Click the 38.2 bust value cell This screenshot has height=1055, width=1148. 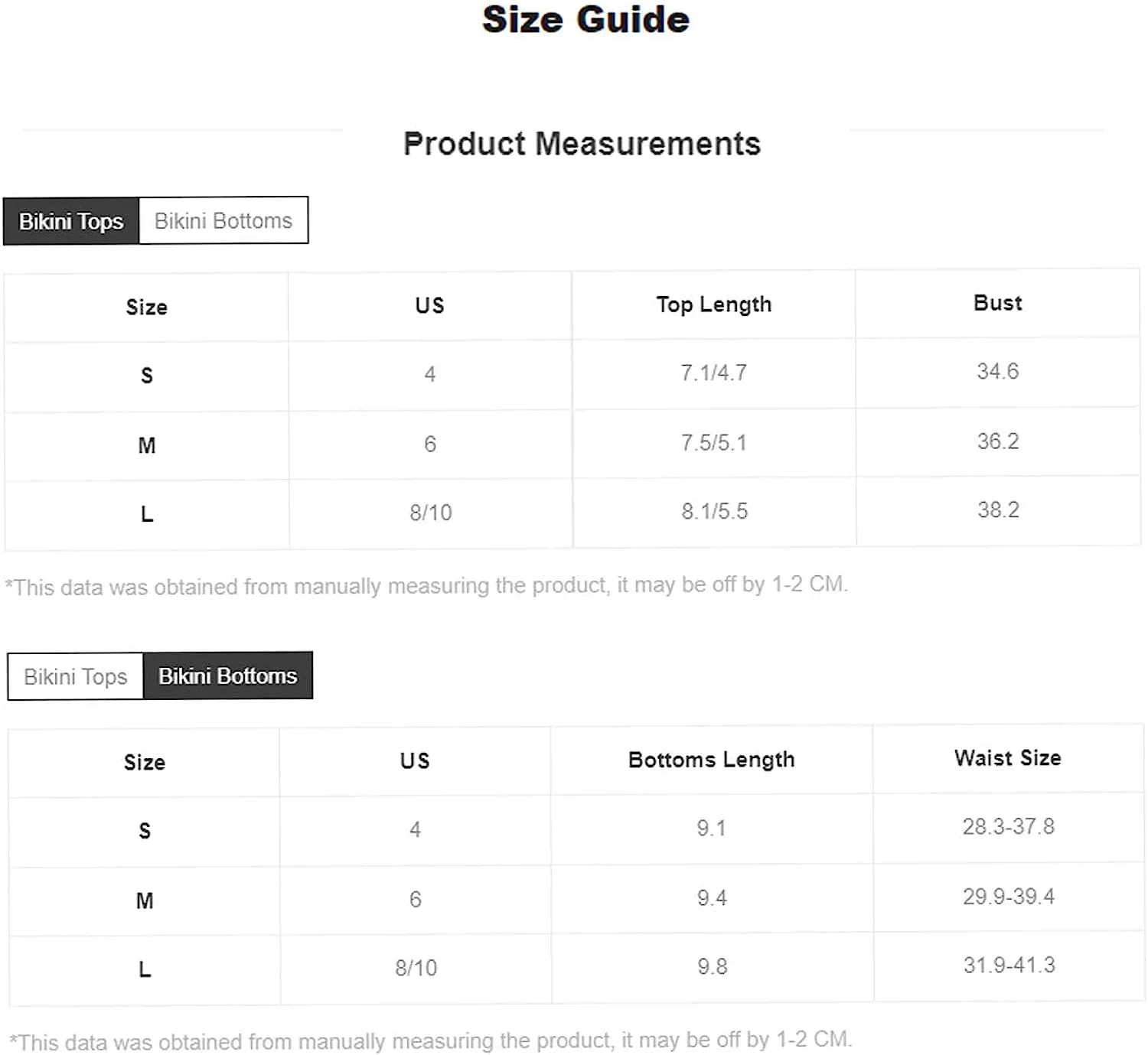(998, 510)
